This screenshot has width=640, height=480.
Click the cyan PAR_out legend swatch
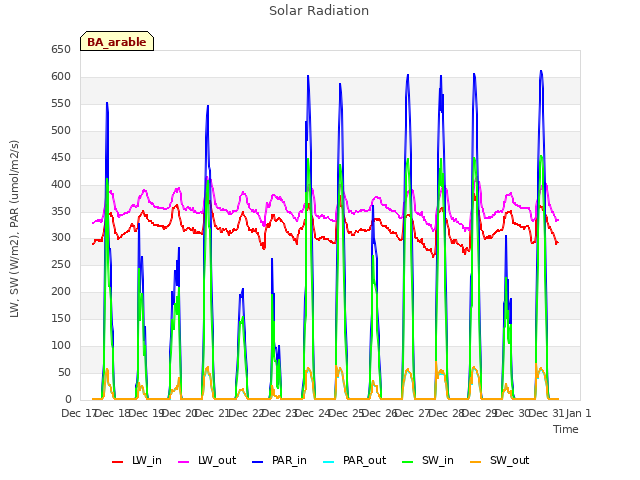328,462
